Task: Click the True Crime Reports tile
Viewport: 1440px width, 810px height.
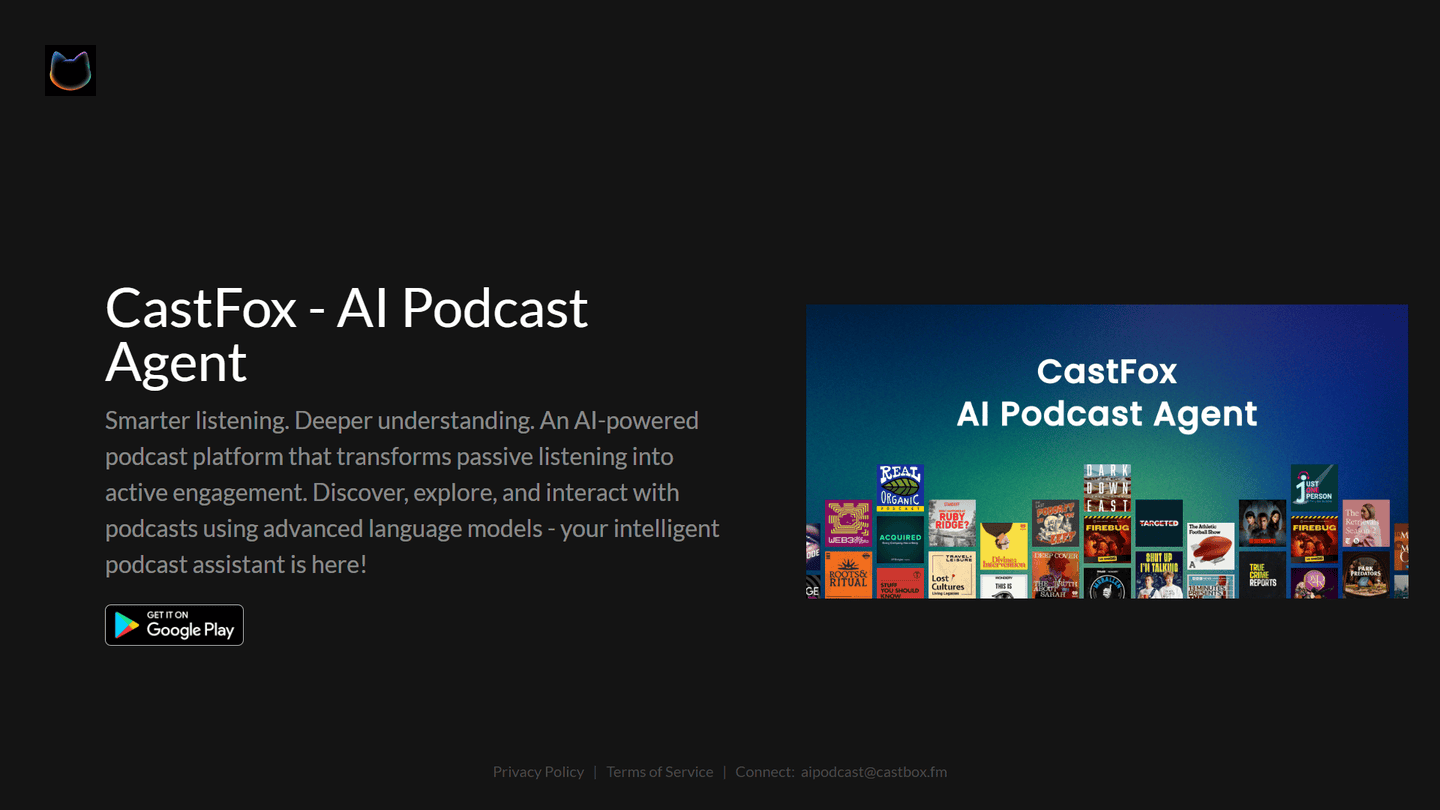Action: click(1262, 575)
